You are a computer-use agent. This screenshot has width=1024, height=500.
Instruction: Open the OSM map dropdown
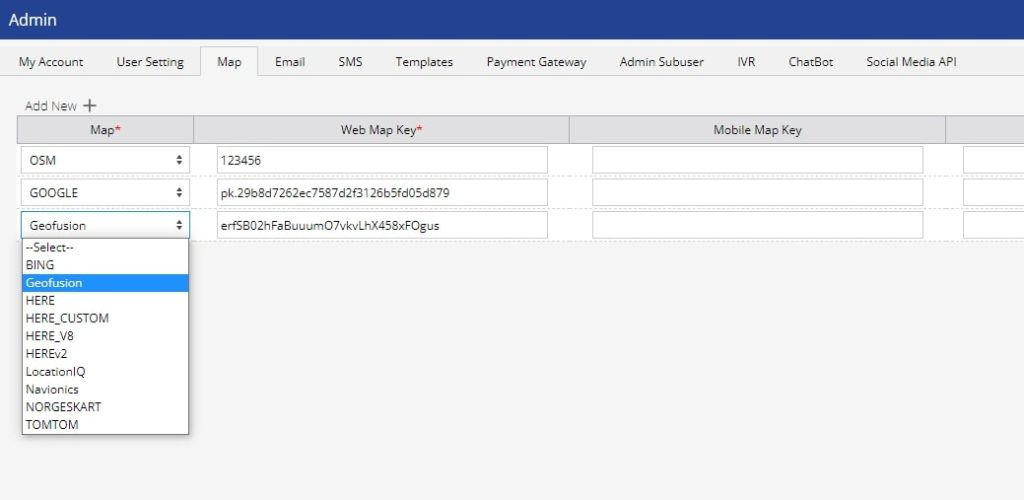[x=105, y=160]
